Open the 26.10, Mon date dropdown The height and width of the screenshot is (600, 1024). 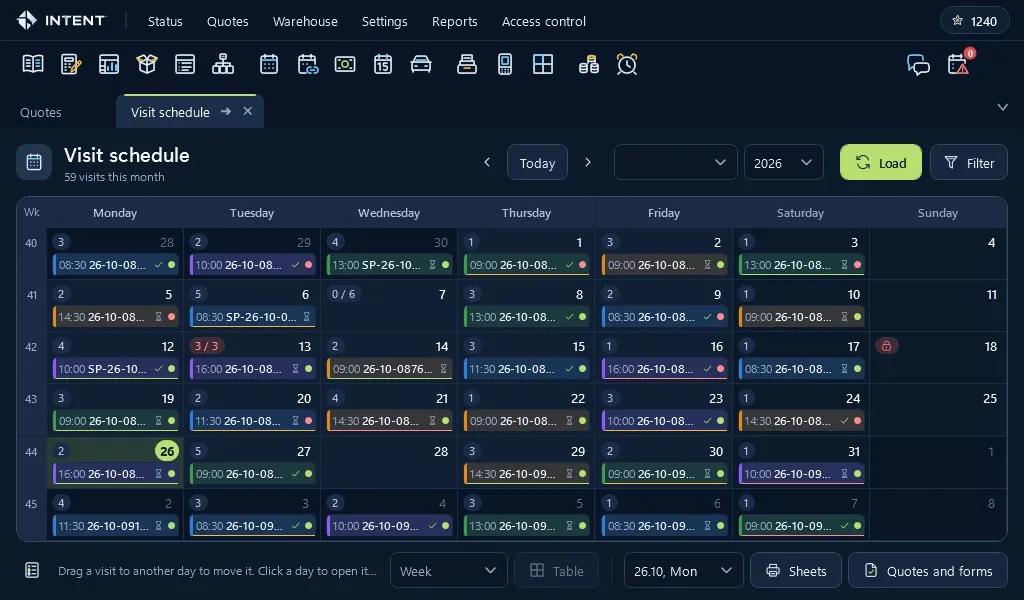[683, 571]
